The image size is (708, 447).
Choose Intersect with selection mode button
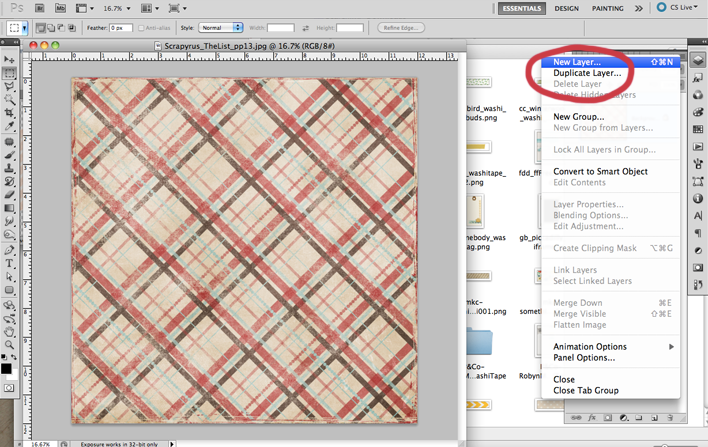coord(72,28)
